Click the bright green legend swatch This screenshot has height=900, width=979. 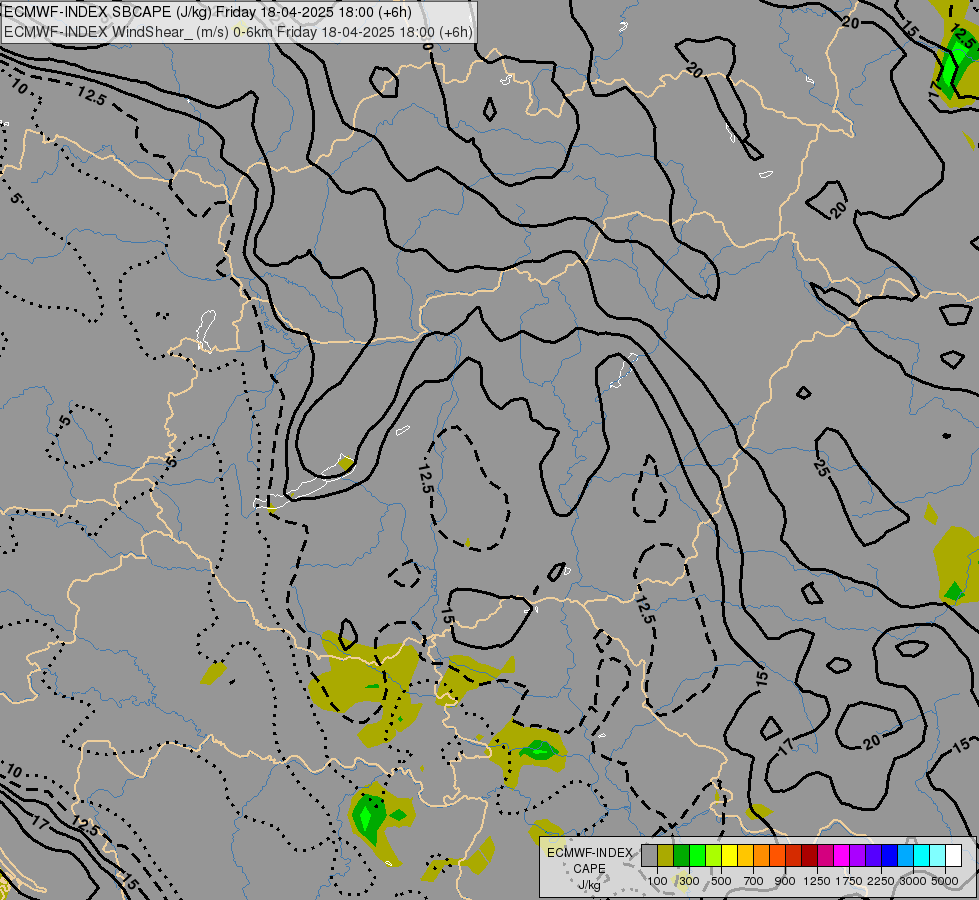pyautogui.click(x=697, y=856)
